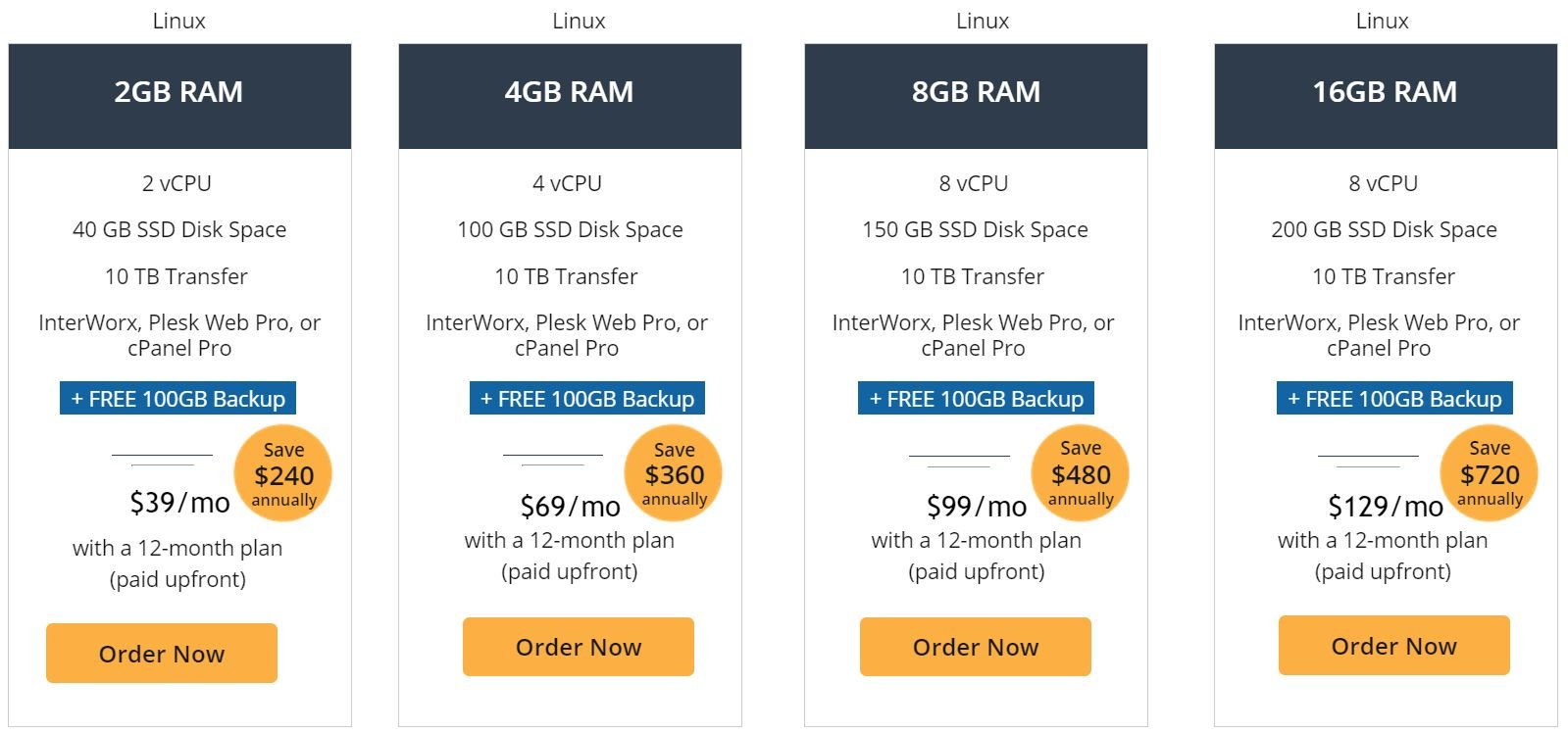This screenshot has height=733, width=1568.
Task: Select the 8GB RAM plan header
Action: (x=976, y=96)
